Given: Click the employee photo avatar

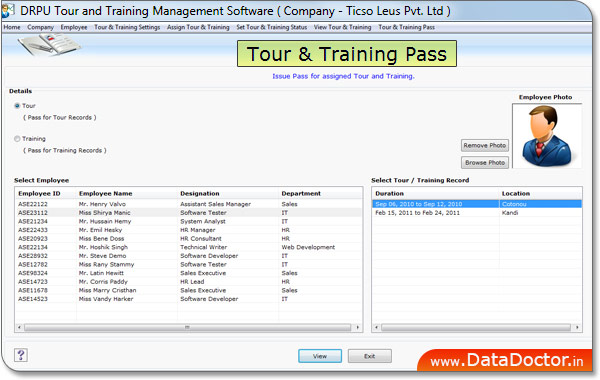Looking at the screenshot, I should tap(546, 136).
